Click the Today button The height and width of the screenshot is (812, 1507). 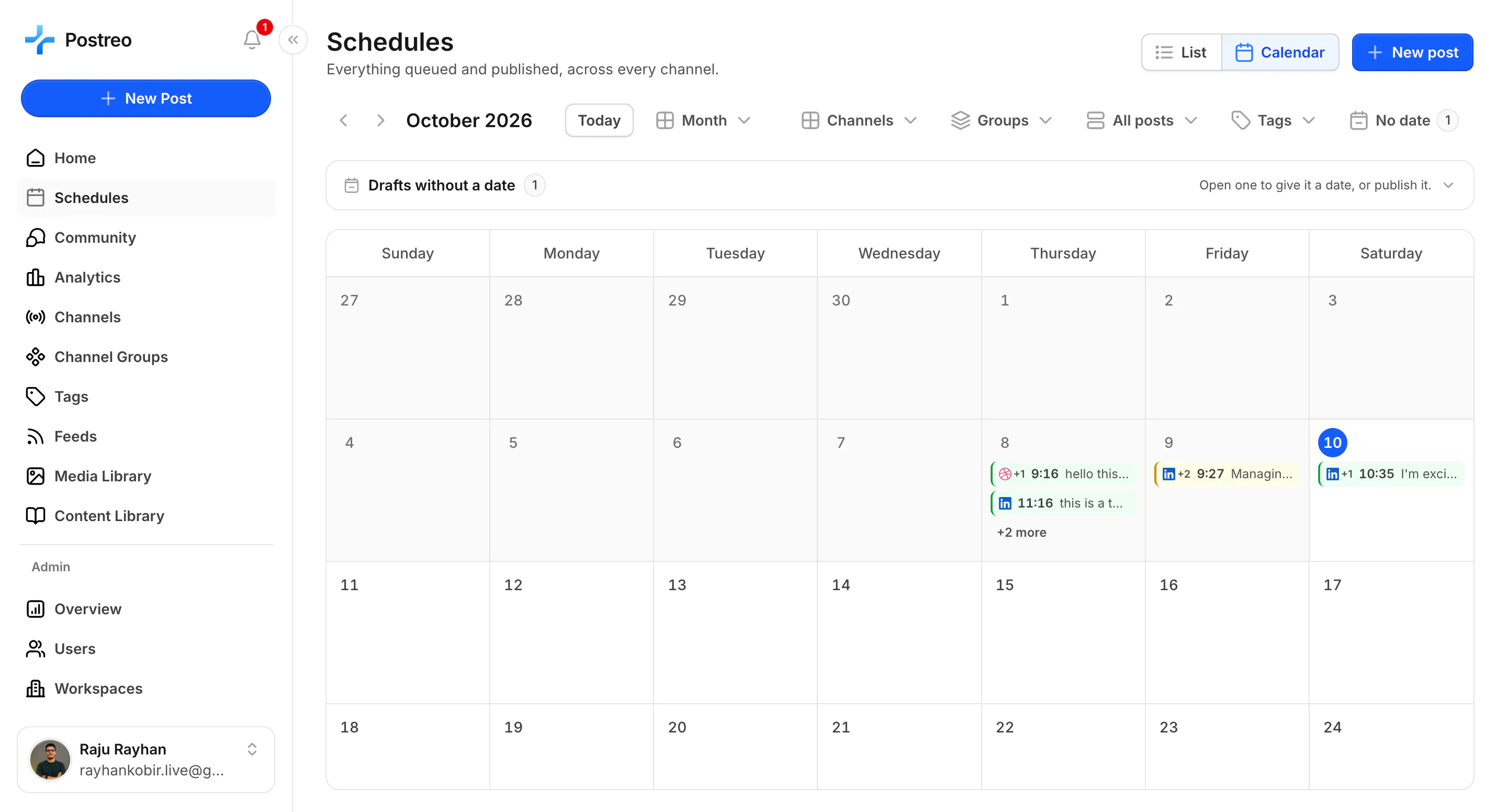[x=599, y=120]
